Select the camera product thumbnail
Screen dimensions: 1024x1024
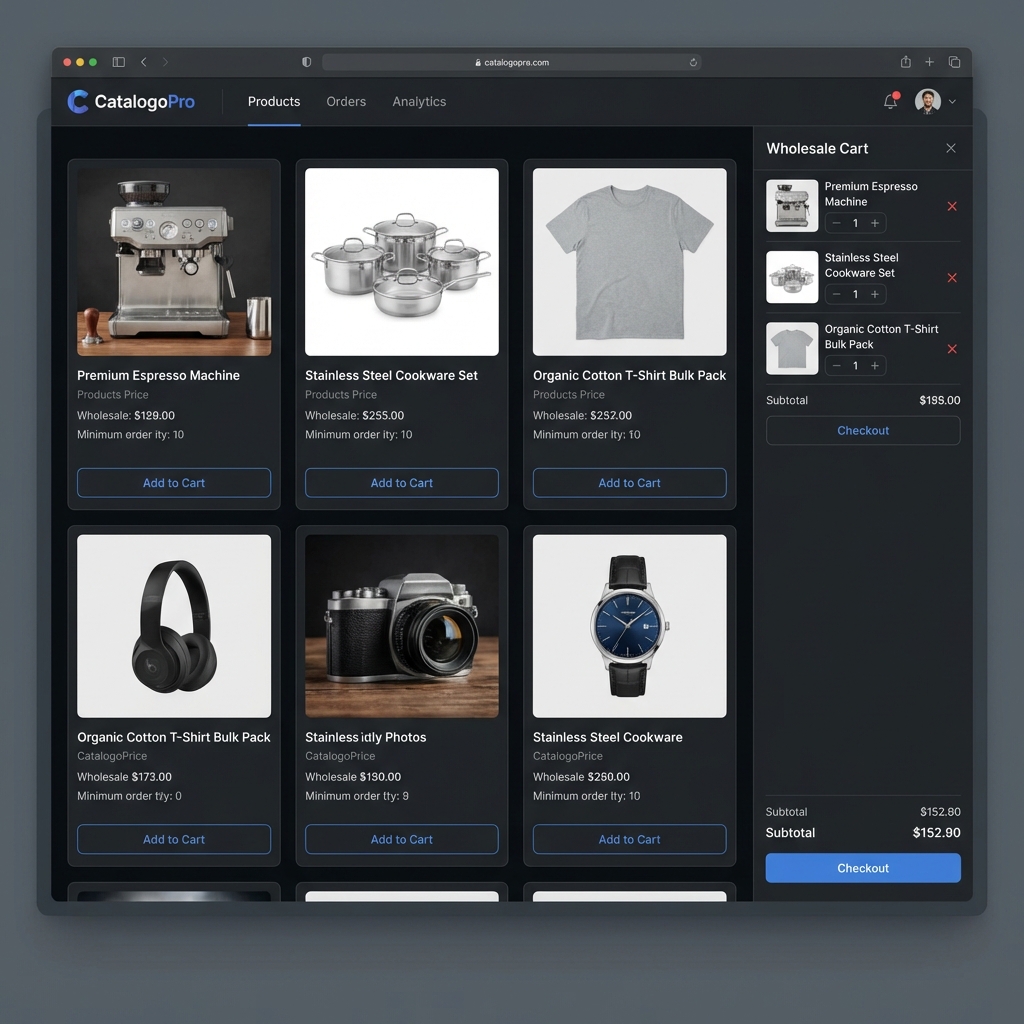coord(402,626)
